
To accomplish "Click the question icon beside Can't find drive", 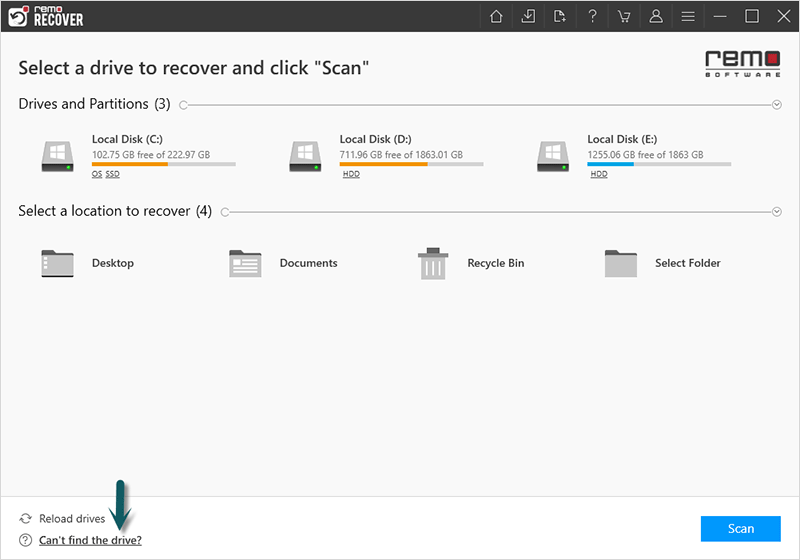I will (x=26, y=540).
